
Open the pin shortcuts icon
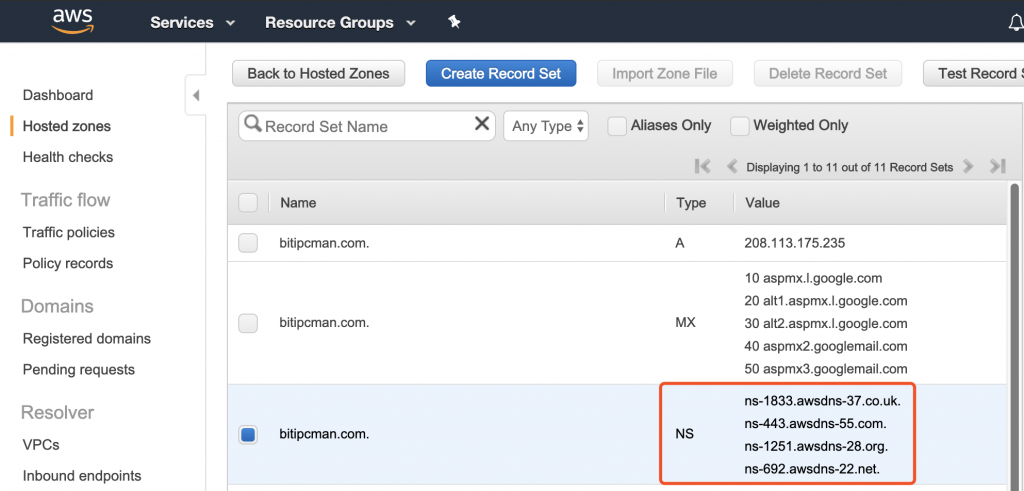[455, 22]
